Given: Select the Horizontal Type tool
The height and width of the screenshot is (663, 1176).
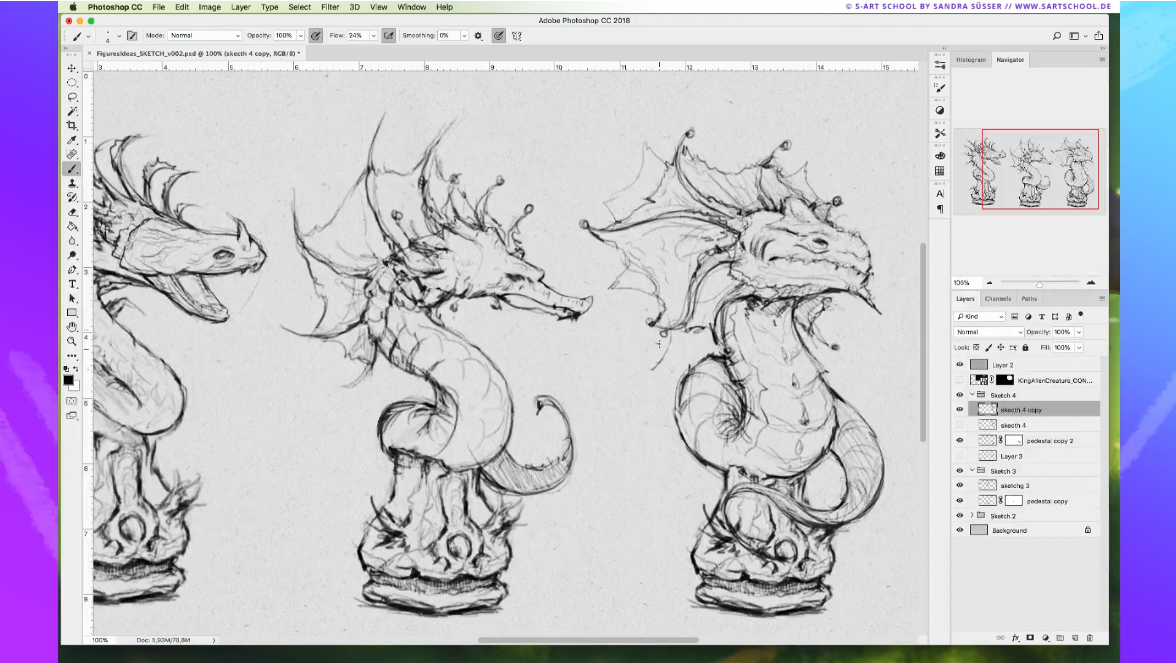Looking at the screenshot, I should (x=72, y=284).
